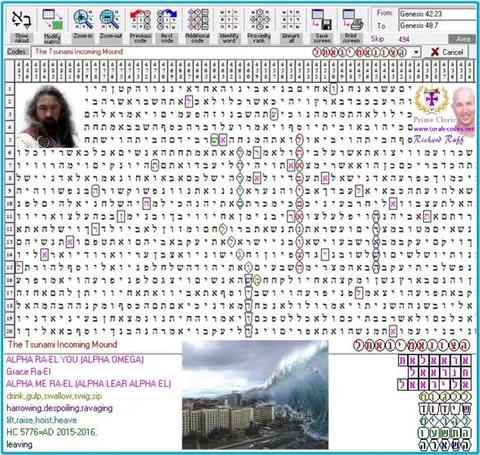Open the Modify matrix tool

(52, 20)
